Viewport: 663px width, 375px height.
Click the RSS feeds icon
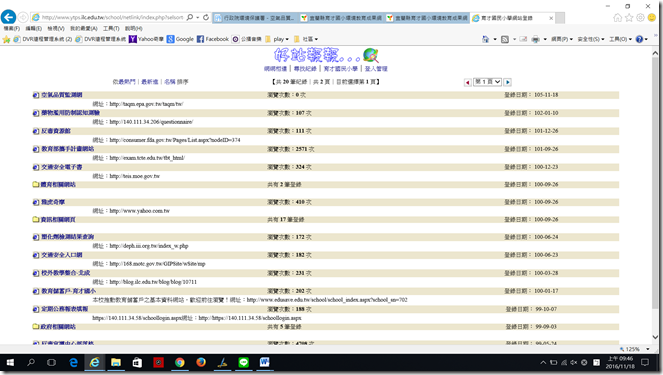click(505, 39)
